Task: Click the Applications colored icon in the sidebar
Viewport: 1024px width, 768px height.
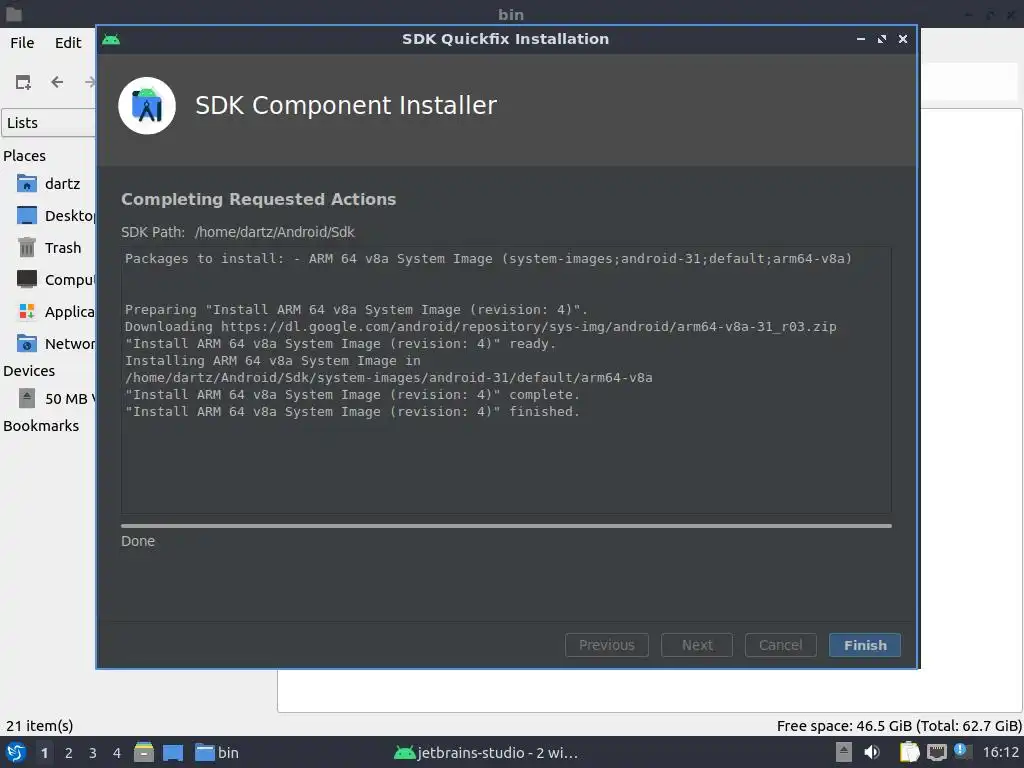Action: pos(27,312)
